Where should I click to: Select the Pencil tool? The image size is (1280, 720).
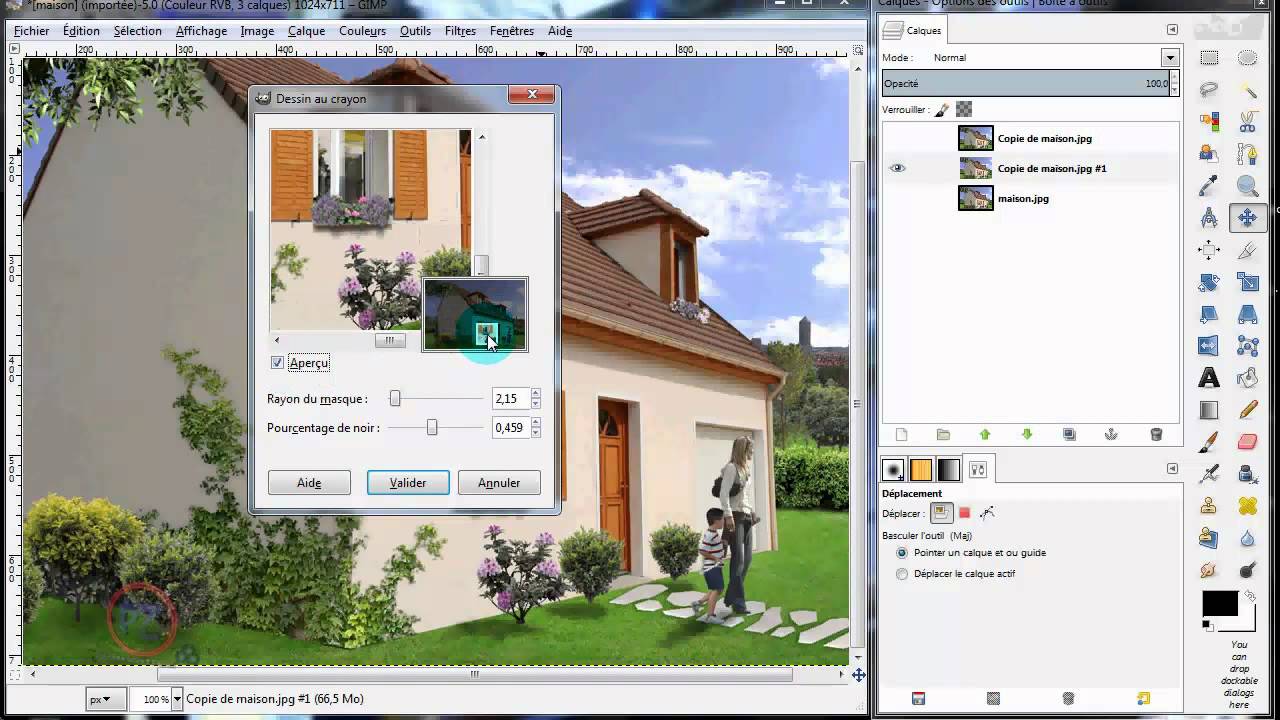(x=1247, y=410)
